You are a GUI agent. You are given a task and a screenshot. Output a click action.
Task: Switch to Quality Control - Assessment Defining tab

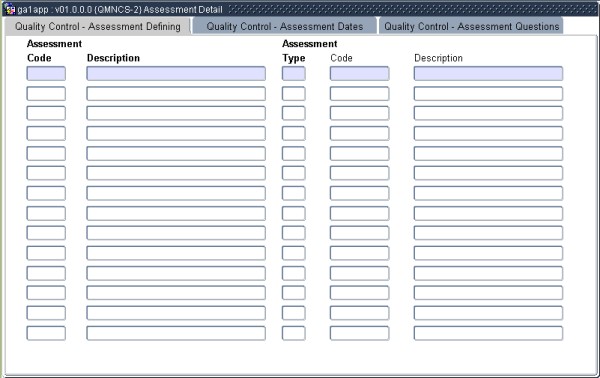98,26
